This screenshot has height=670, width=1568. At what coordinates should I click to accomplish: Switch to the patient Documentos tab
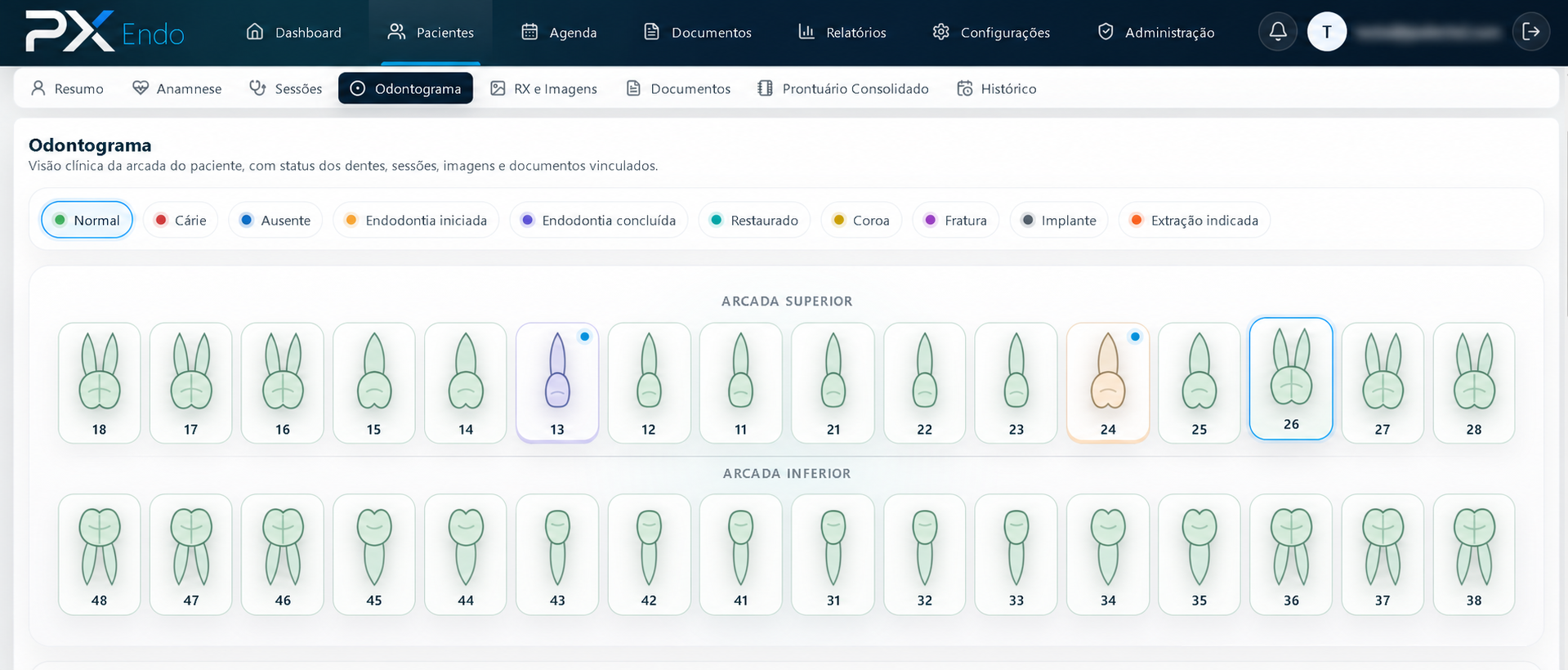coord(678,88)
